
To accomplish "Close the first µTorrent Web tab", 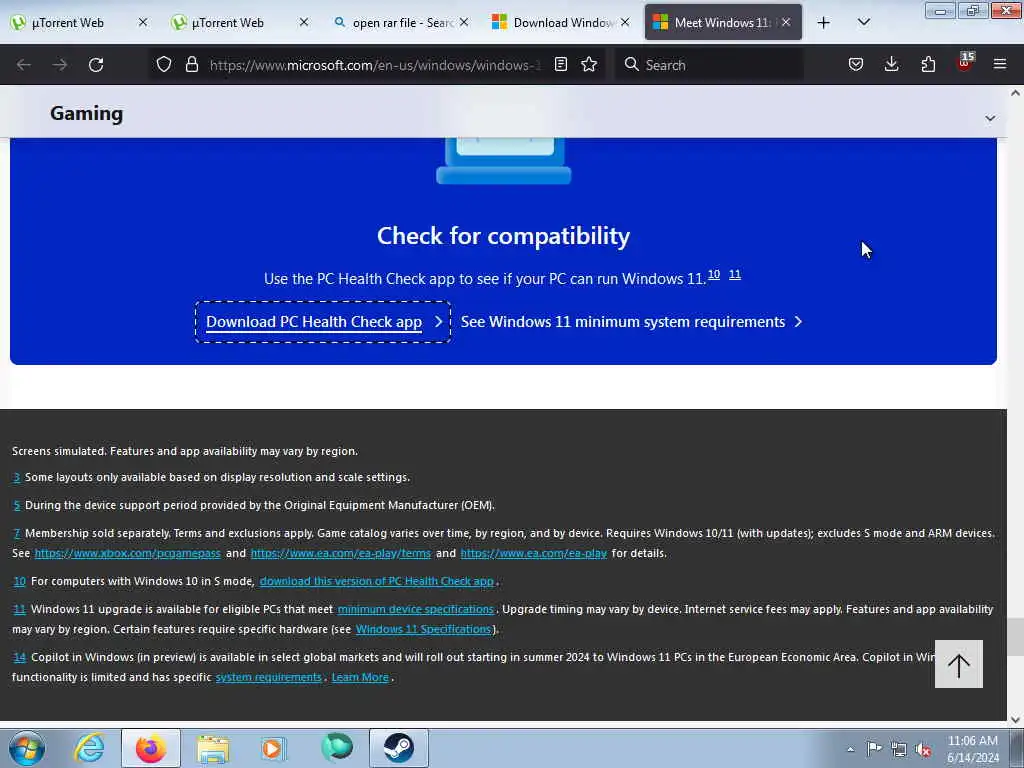I will (143, 22).
